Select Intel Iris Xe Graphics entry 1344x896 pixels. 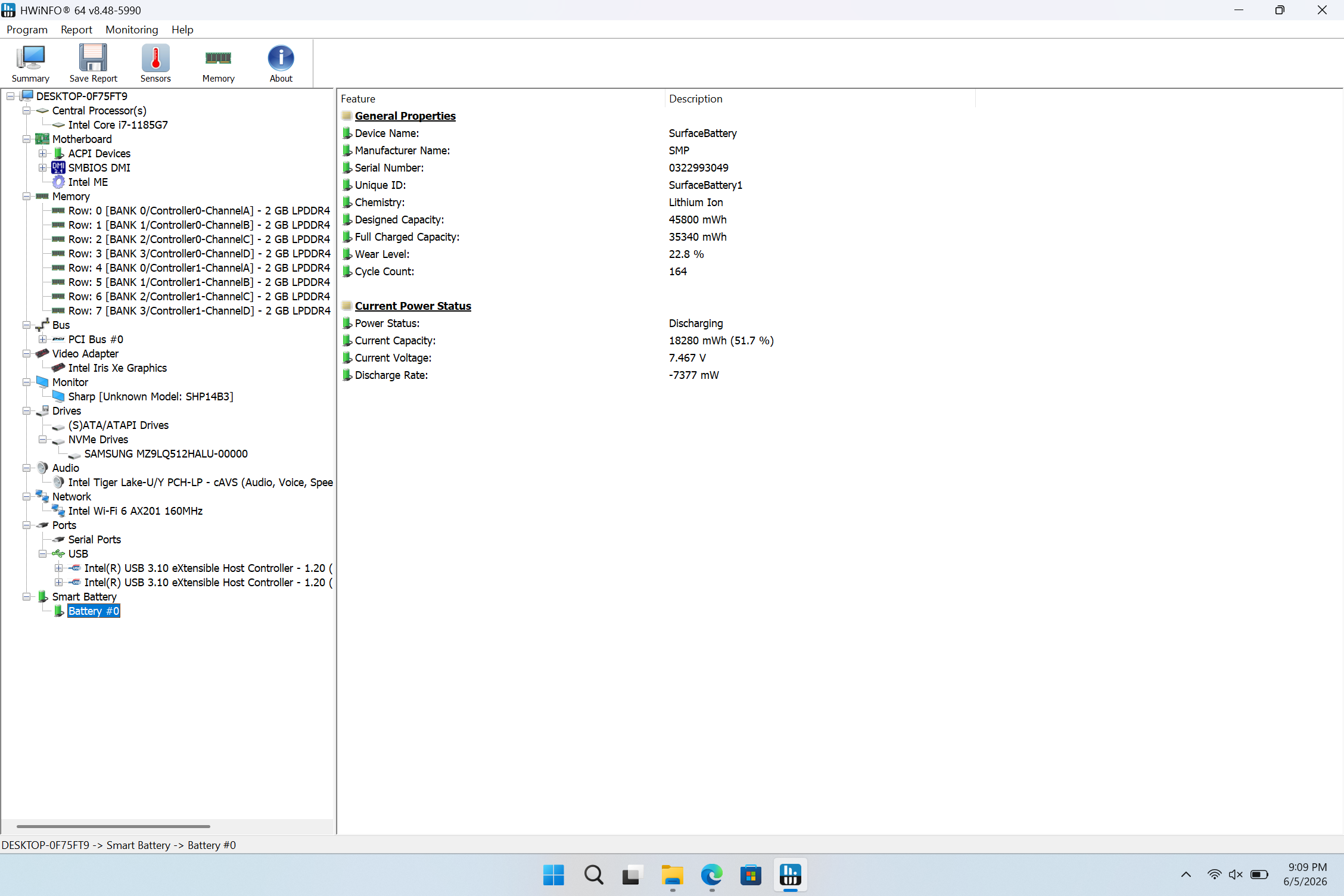(117, 368)
